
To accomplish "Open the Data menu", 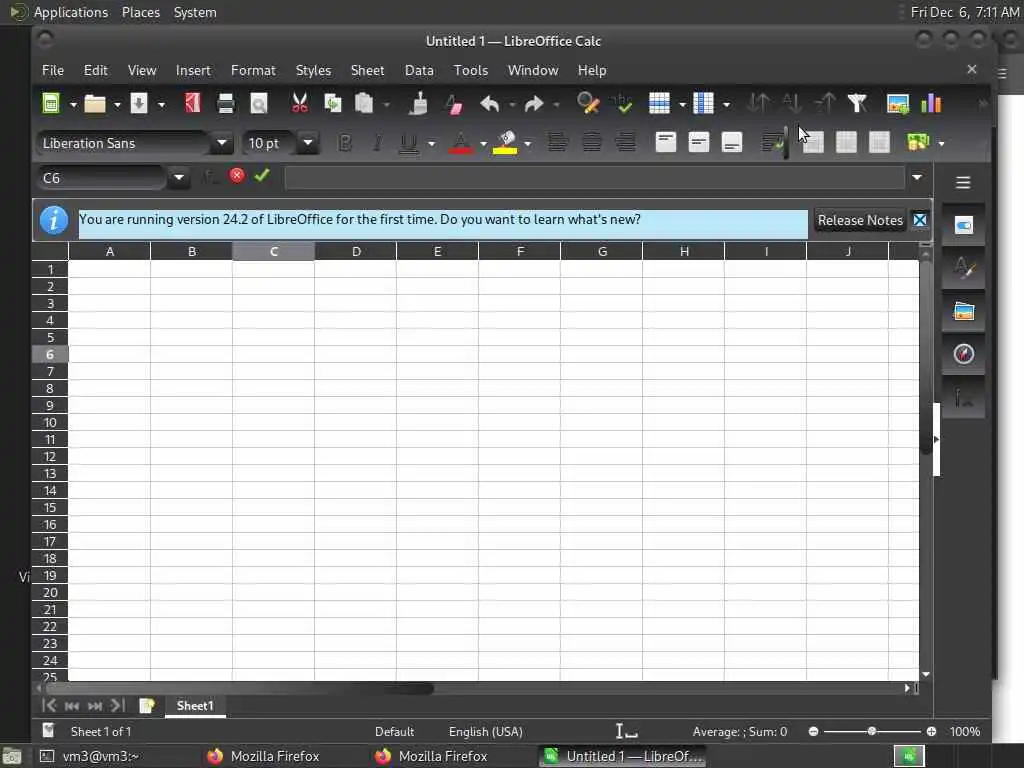I will (419, 70).
